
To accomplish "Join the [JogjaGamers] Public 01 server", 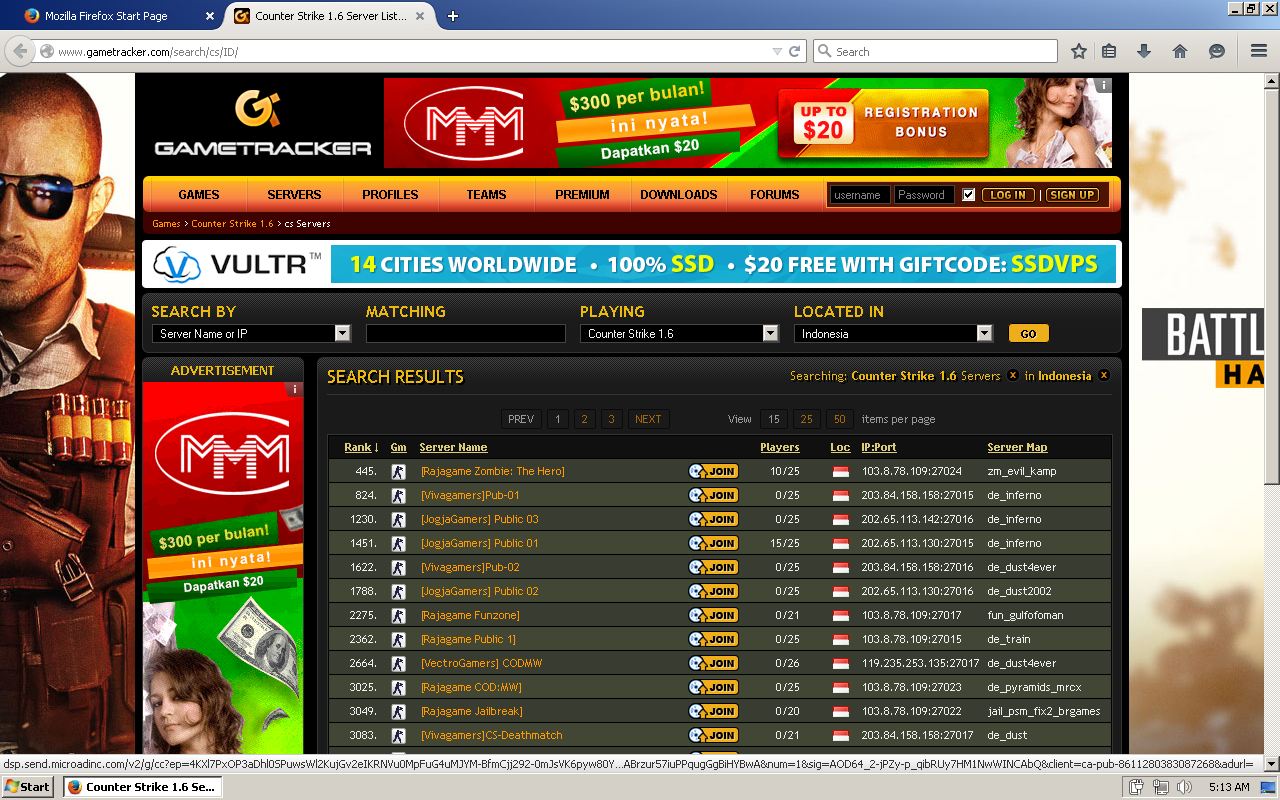I will [713, 543].
